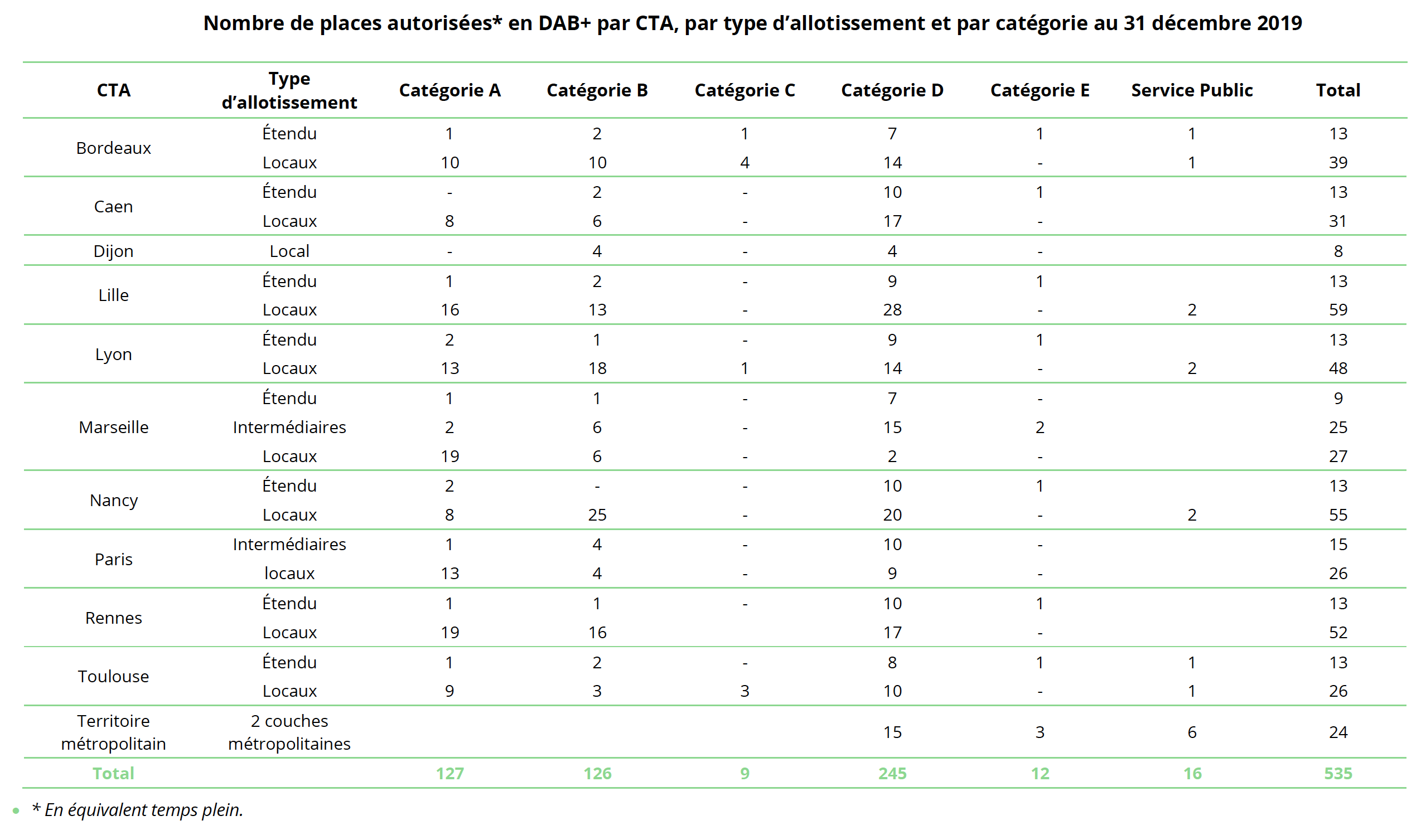1426x840 pixels.
Task: Select the "Catégorie E" column header
Action: (x=1040, y=90)
